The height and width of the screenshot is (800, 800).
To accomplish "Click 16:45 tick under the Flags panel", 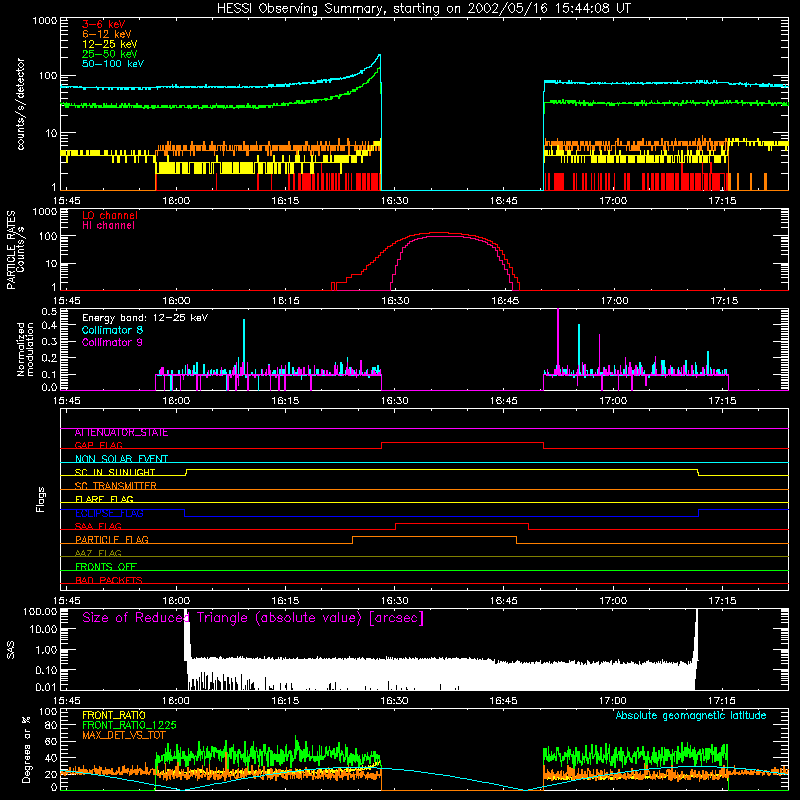I will coord(504,601).
